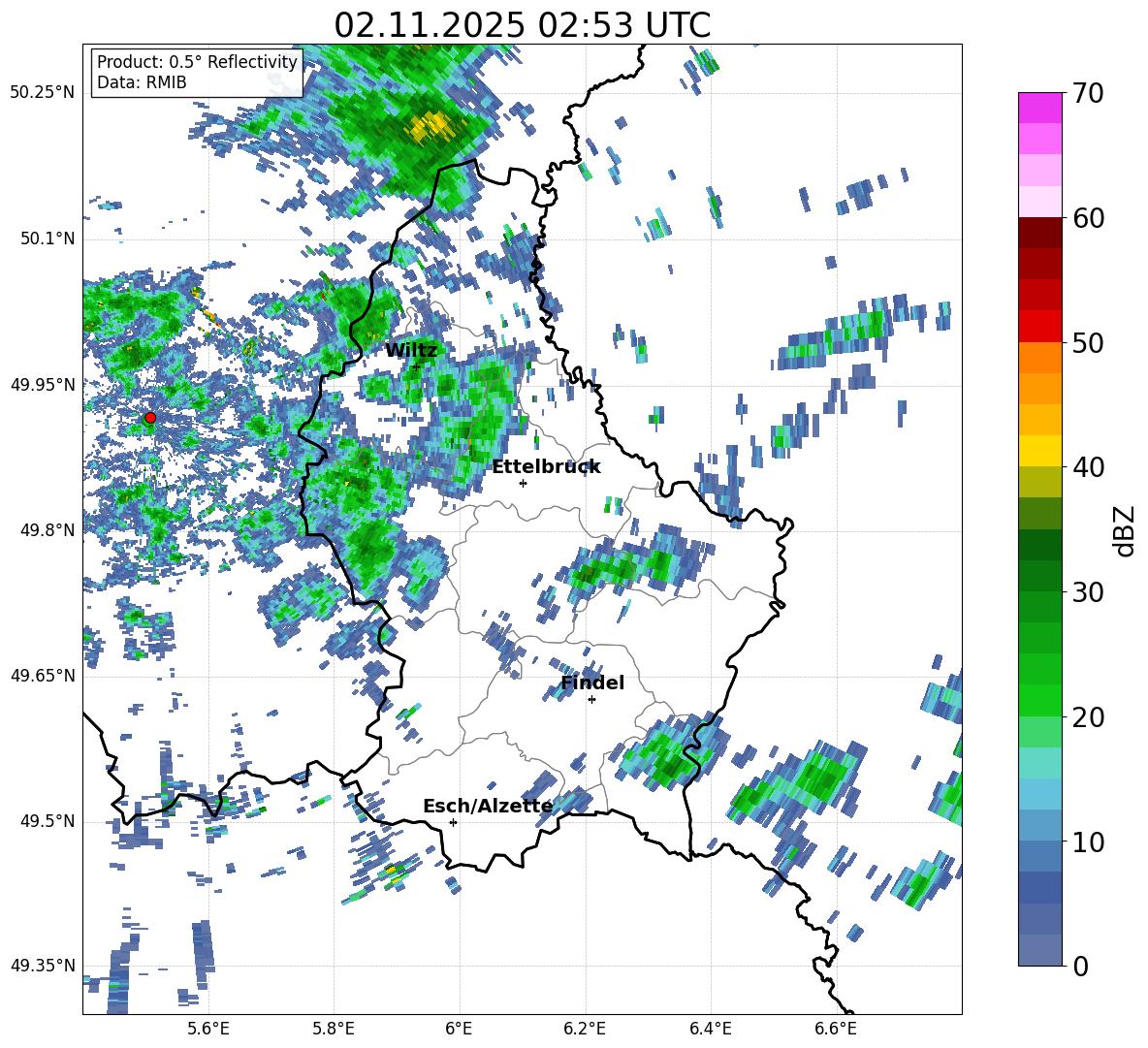Click the 20 colorbar tick label
The width and height of the screenshot is (1148, 1048).
(1088, 716)
